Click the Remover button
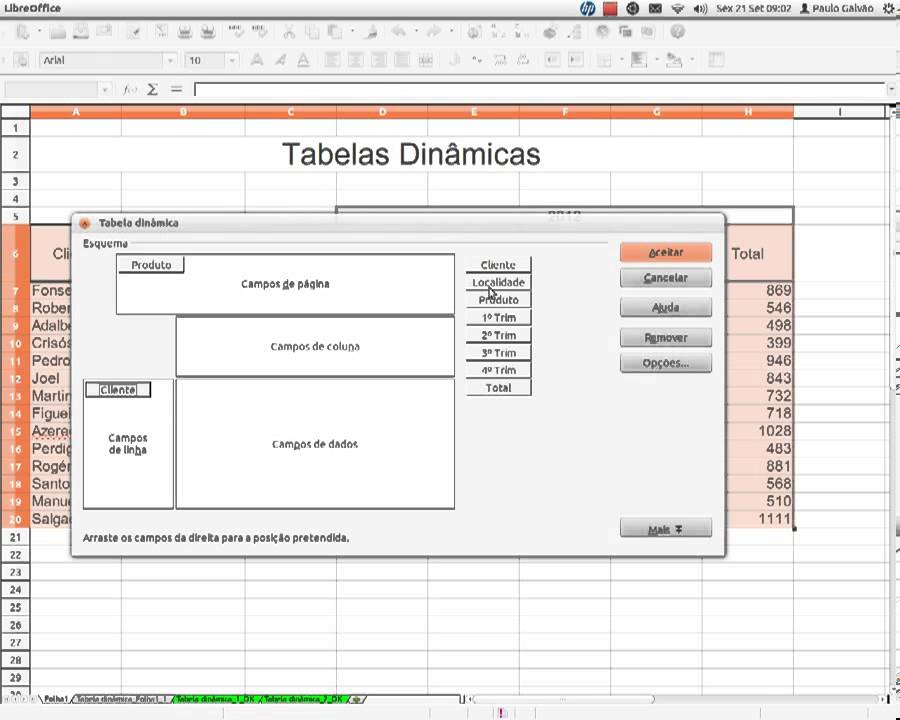Screen dimensions: 900x720 click(666, 338)
